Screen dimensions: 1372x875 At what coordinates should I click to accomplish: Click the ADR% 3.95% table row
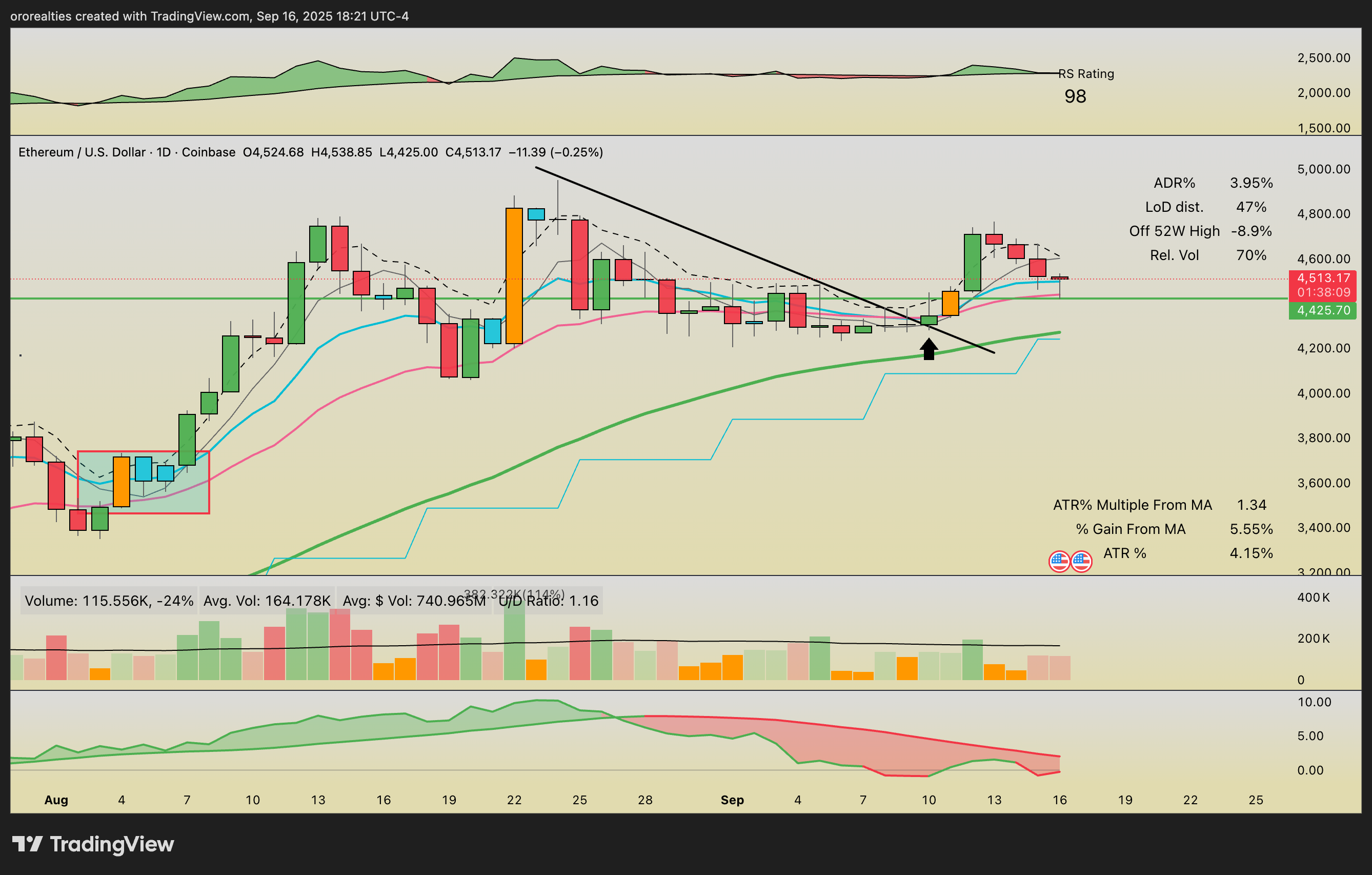point(1213,183)
